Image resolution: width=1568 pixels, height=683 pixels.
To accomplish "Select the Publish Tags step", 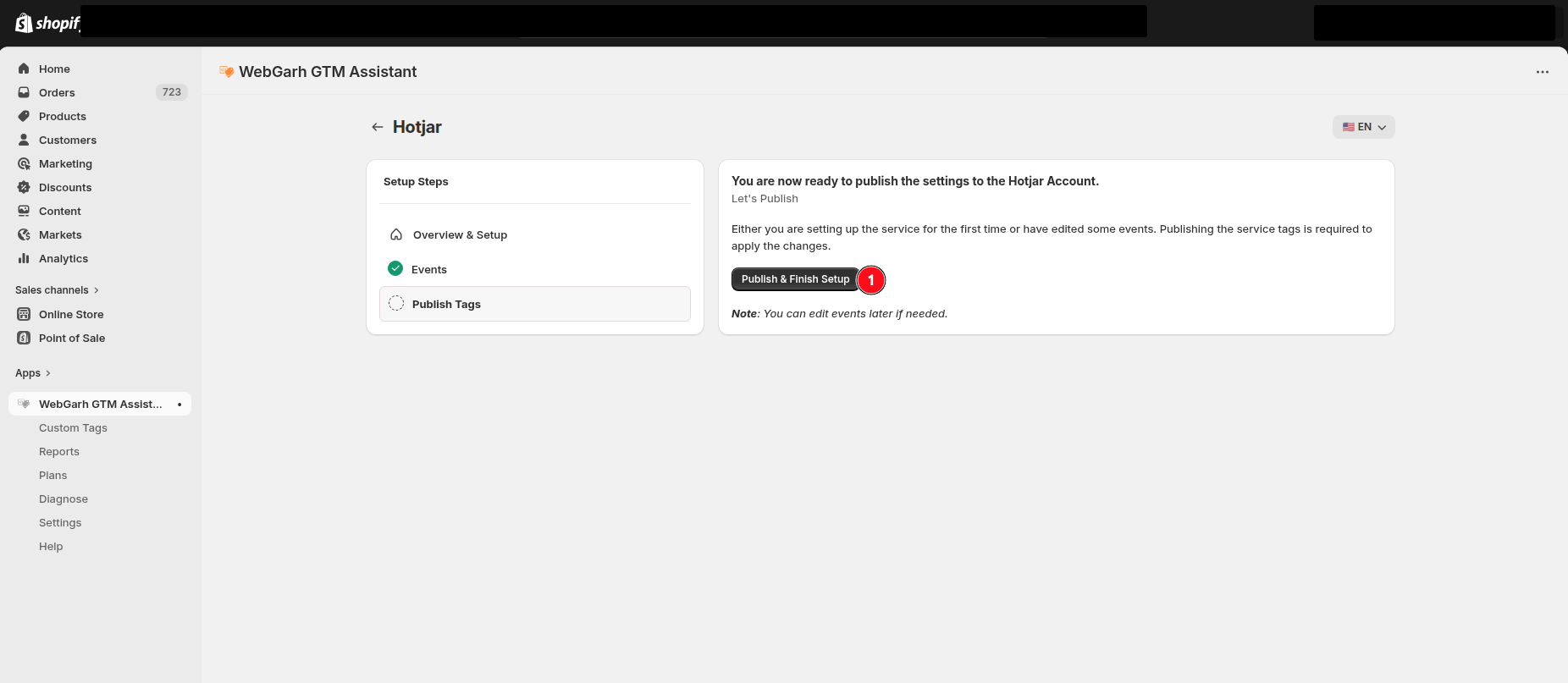I will [535, 304].
